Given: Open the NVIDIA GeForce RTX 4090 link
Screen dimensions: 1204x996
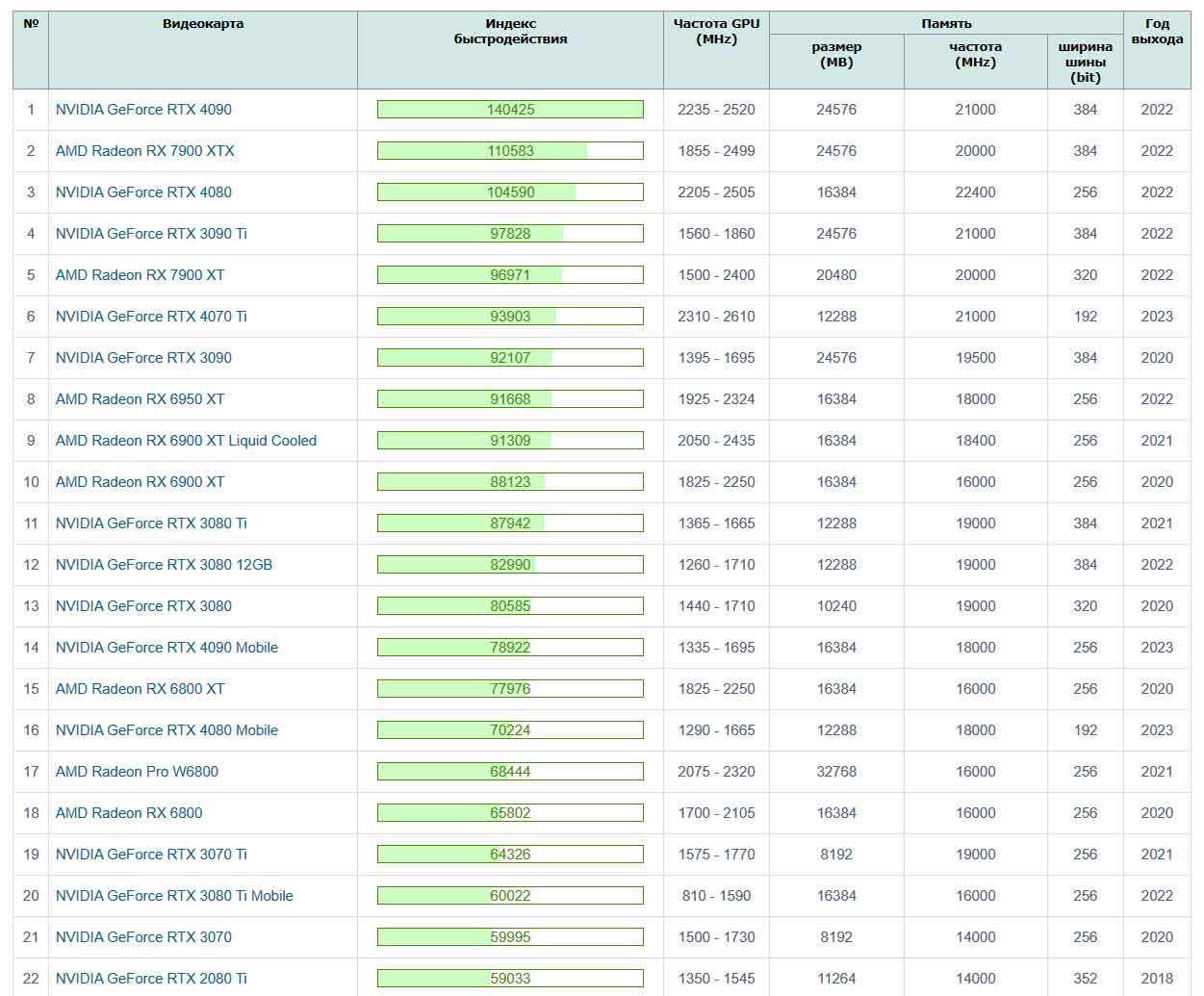Looking at the screenshot, I should coord(143,110).
